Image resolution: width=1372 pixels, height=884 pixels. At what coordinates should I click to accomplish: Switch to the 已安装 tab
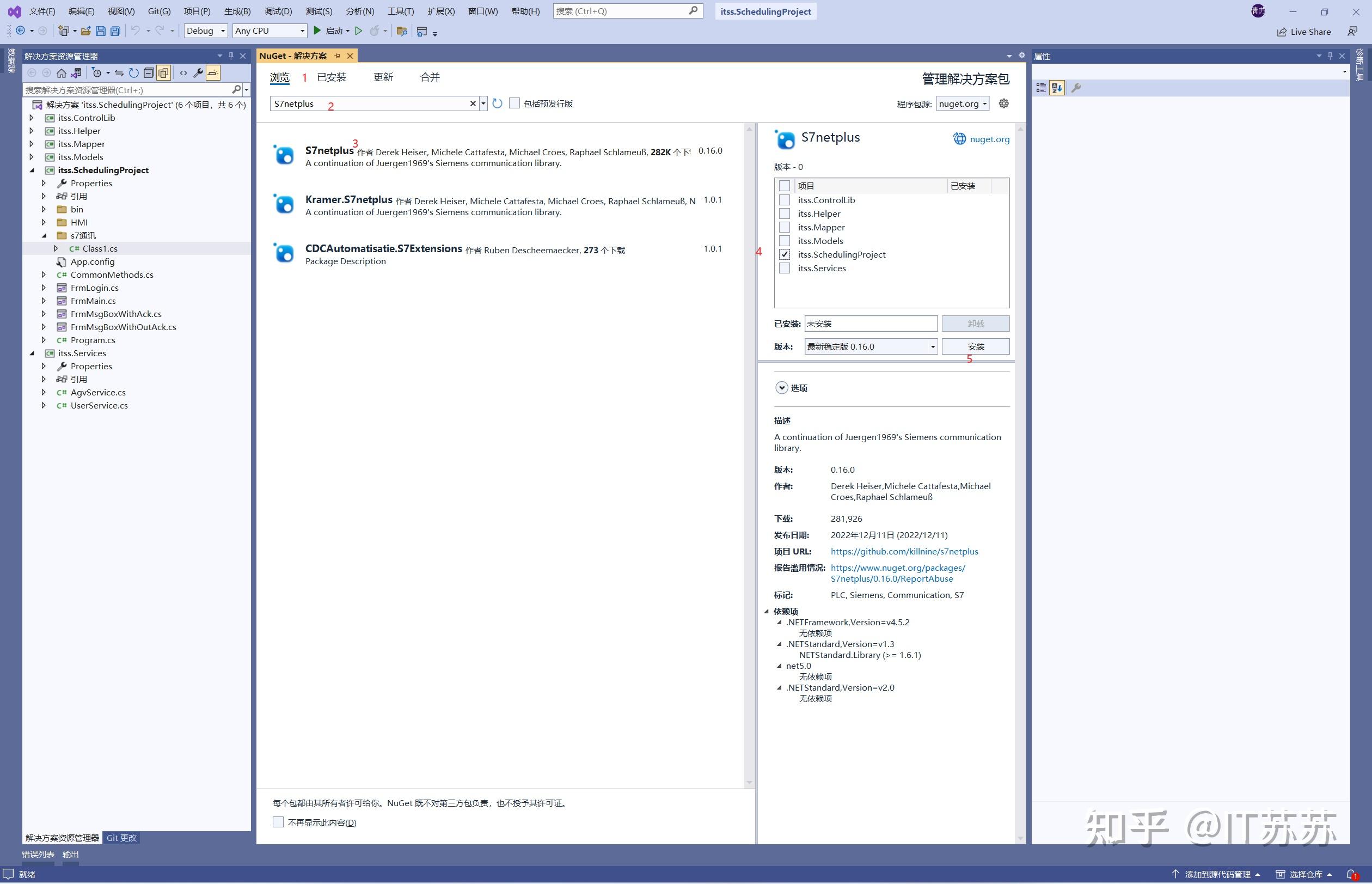coord(332,77)
